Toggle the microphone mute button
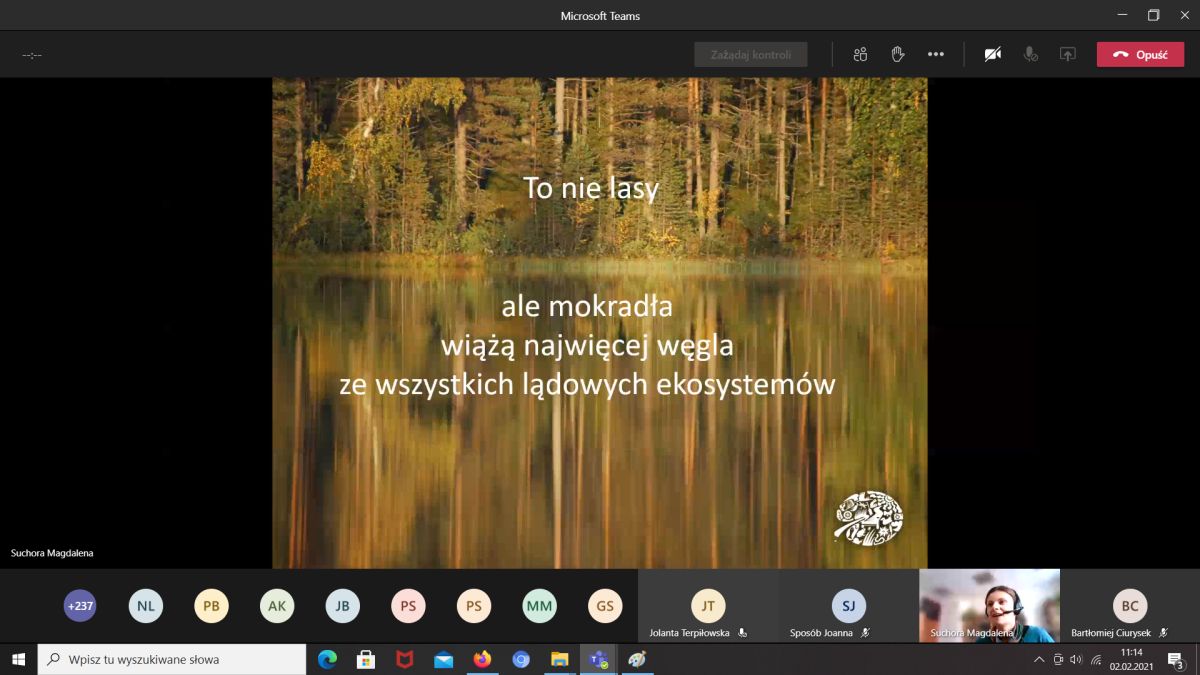This screenshot has width=1200, height=675. pyautogui.click(x=1030, y=55)
